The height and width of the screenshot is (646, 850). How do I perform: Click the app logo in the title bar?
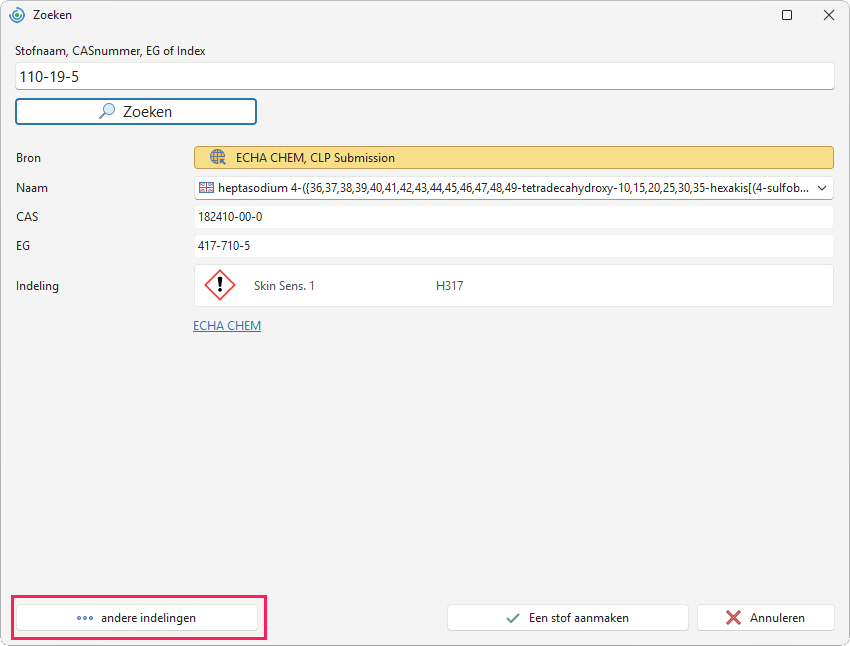(17, 15)
